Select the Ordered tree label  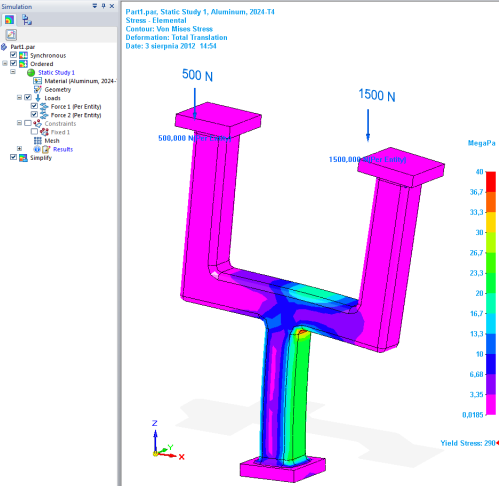click(x=42, y=64)
